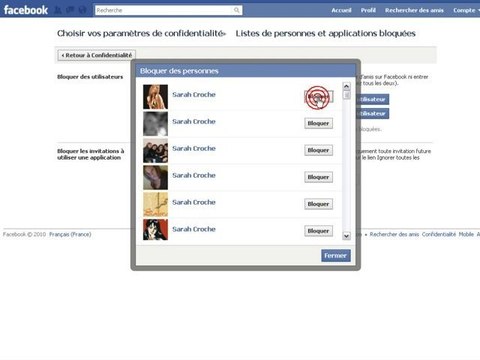Click Bloquer for the second Sarah Croche

tap(318, 123)
